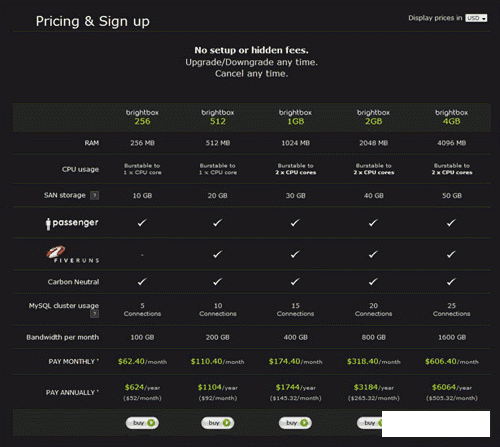Click the SAN storage help question mark
The height and width of the screenshot is (447, 500).
[95, 195]
